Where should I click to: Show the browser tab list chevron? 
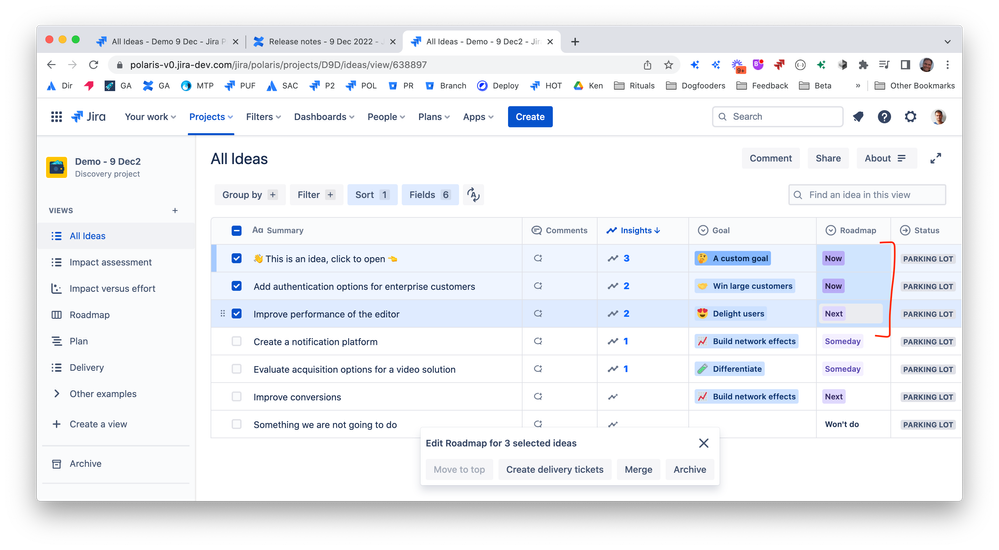point(947,41)
